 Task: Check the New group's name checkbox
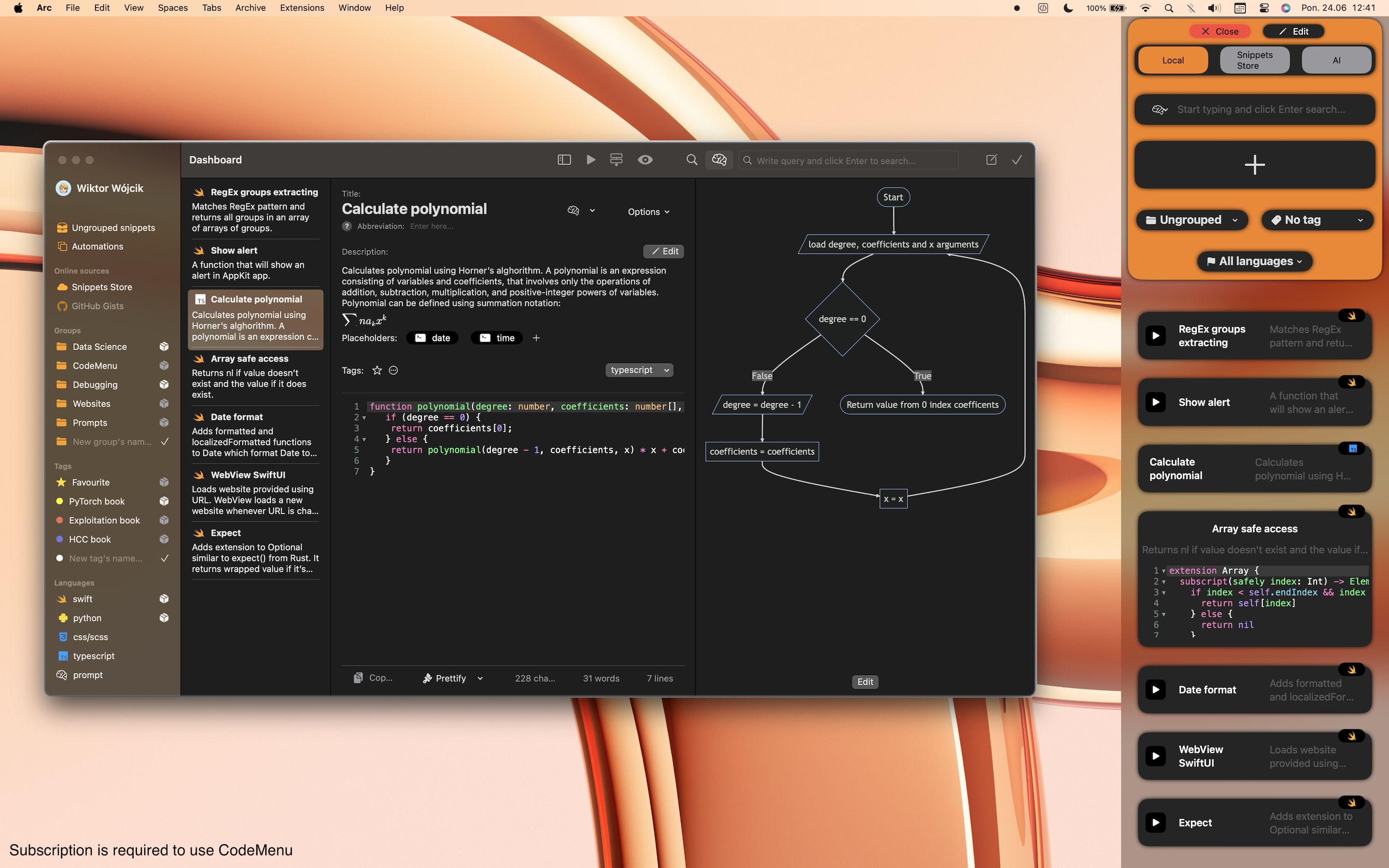pos(165,441)
